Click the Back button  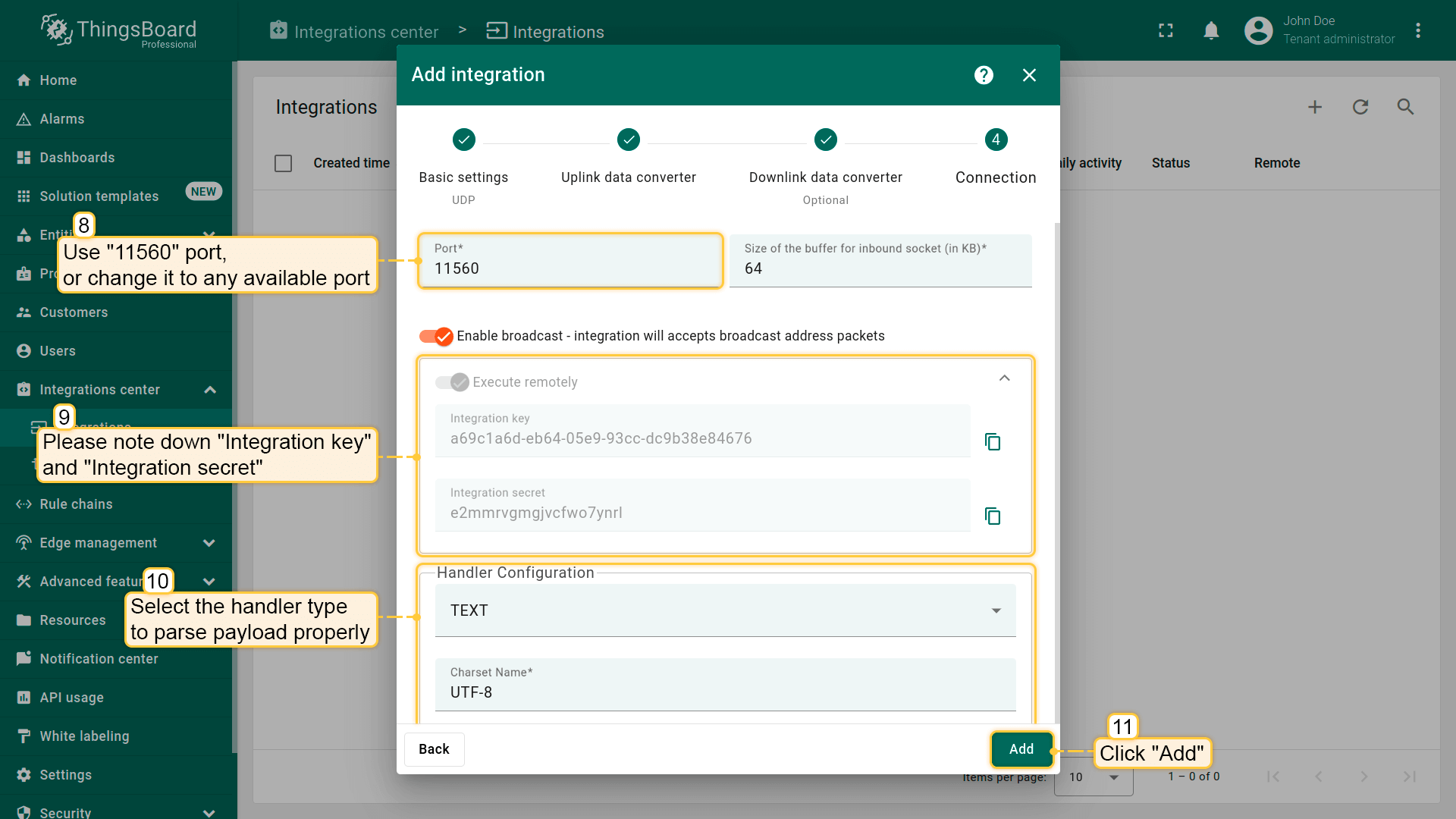click(x=434, y=749)
